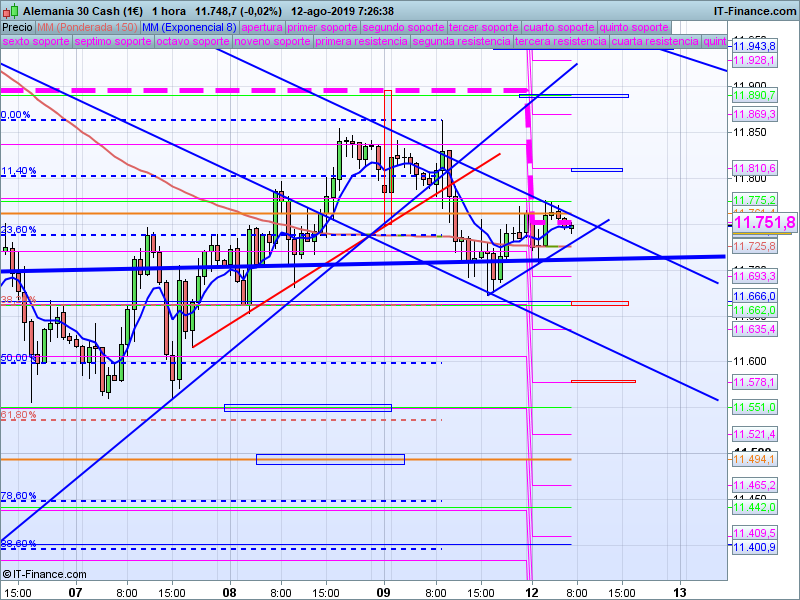This screenshot has height=600, width=800.
Task: Select the septimo soporte label
Action: tap(113, 41)
